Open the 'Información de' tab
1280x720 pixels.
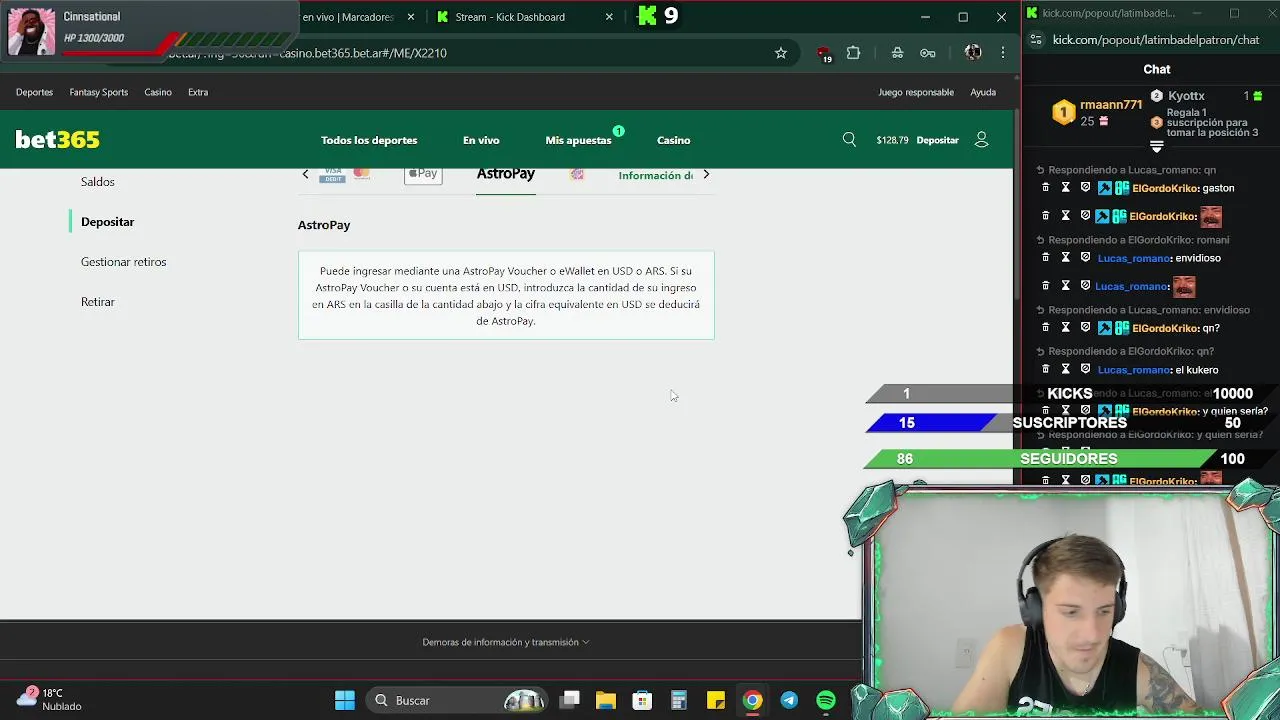click(x=656, y=175)
